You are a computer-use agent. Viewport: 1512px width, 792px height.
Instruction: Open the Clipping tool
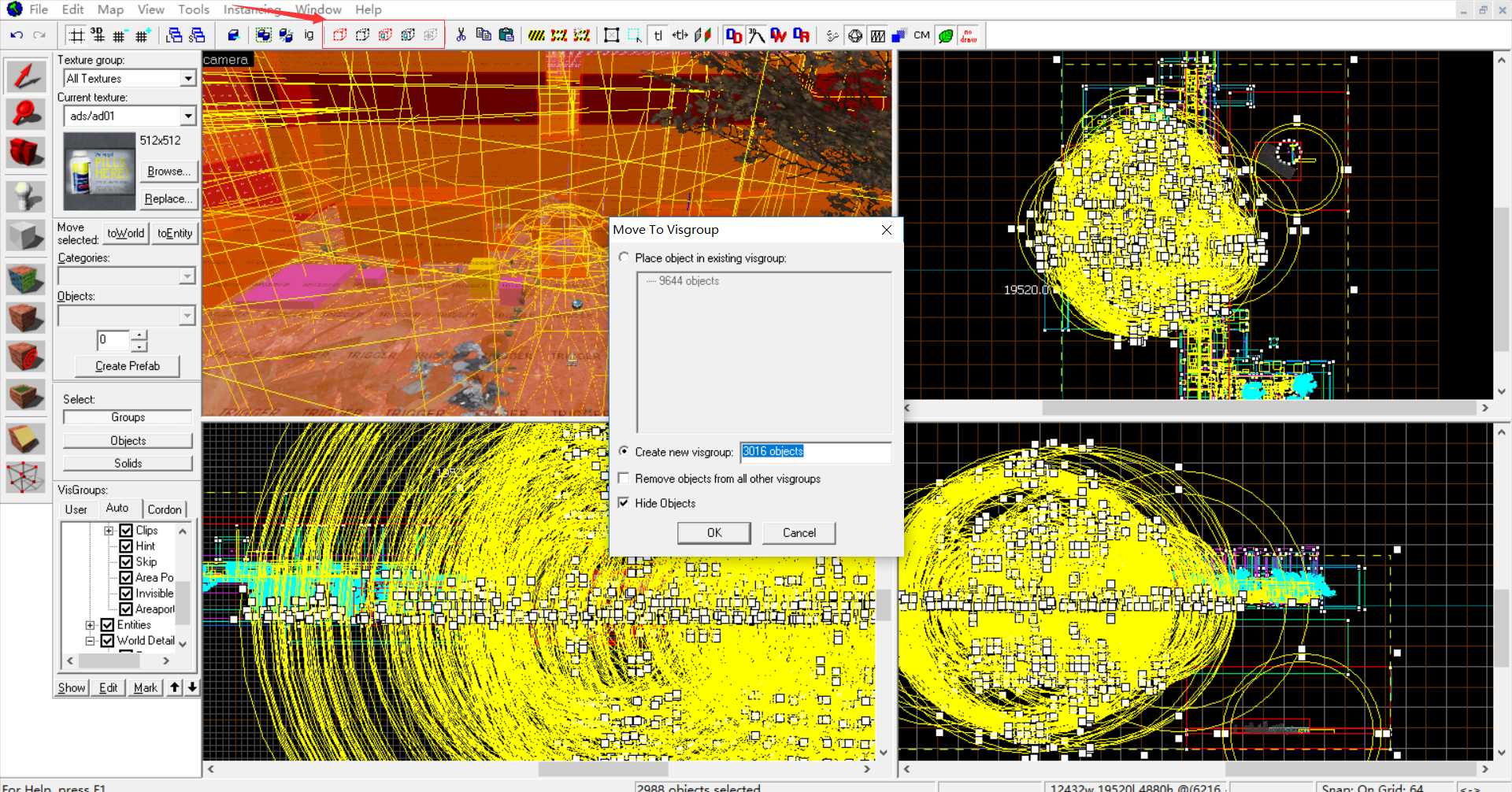[25, 439]
